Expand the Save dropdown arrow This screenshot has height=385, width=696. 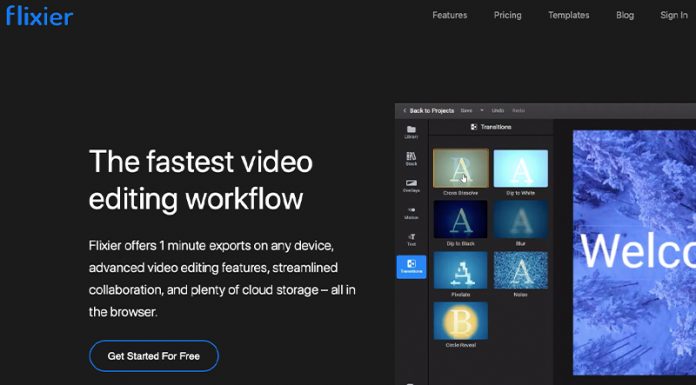tap(482, 111)
